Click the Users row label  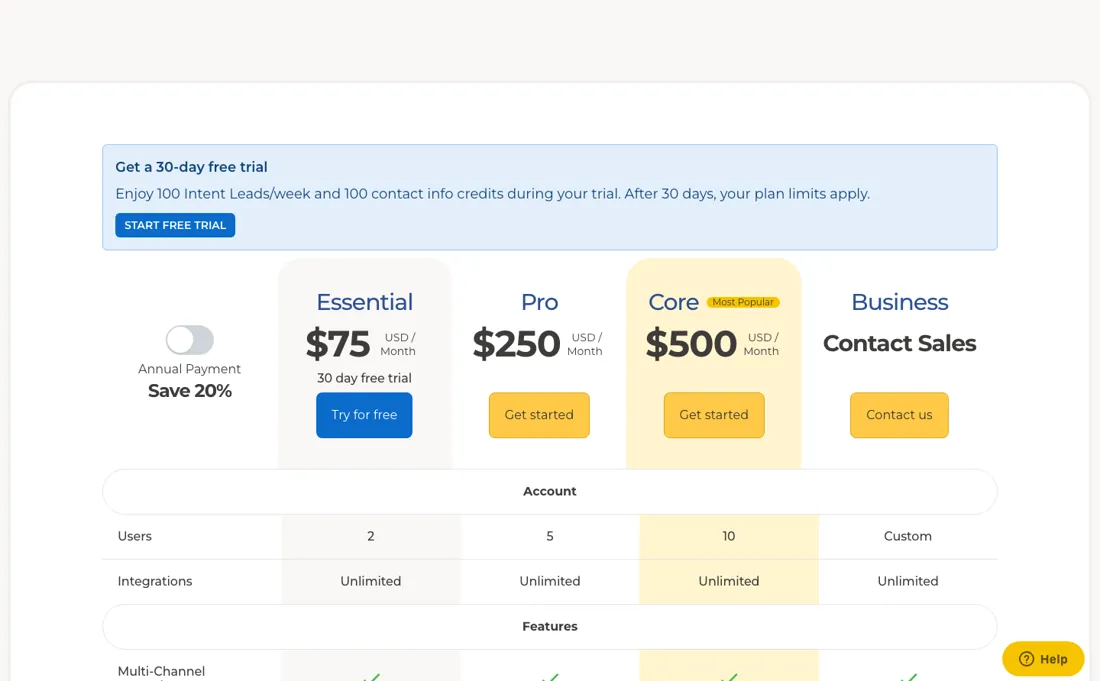[x=135, y=537]
